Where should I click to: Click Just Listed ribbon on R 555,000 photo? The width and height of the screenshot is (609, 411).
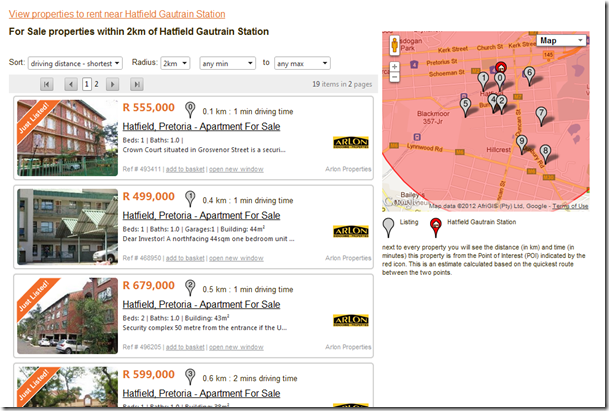coord(34,118)
